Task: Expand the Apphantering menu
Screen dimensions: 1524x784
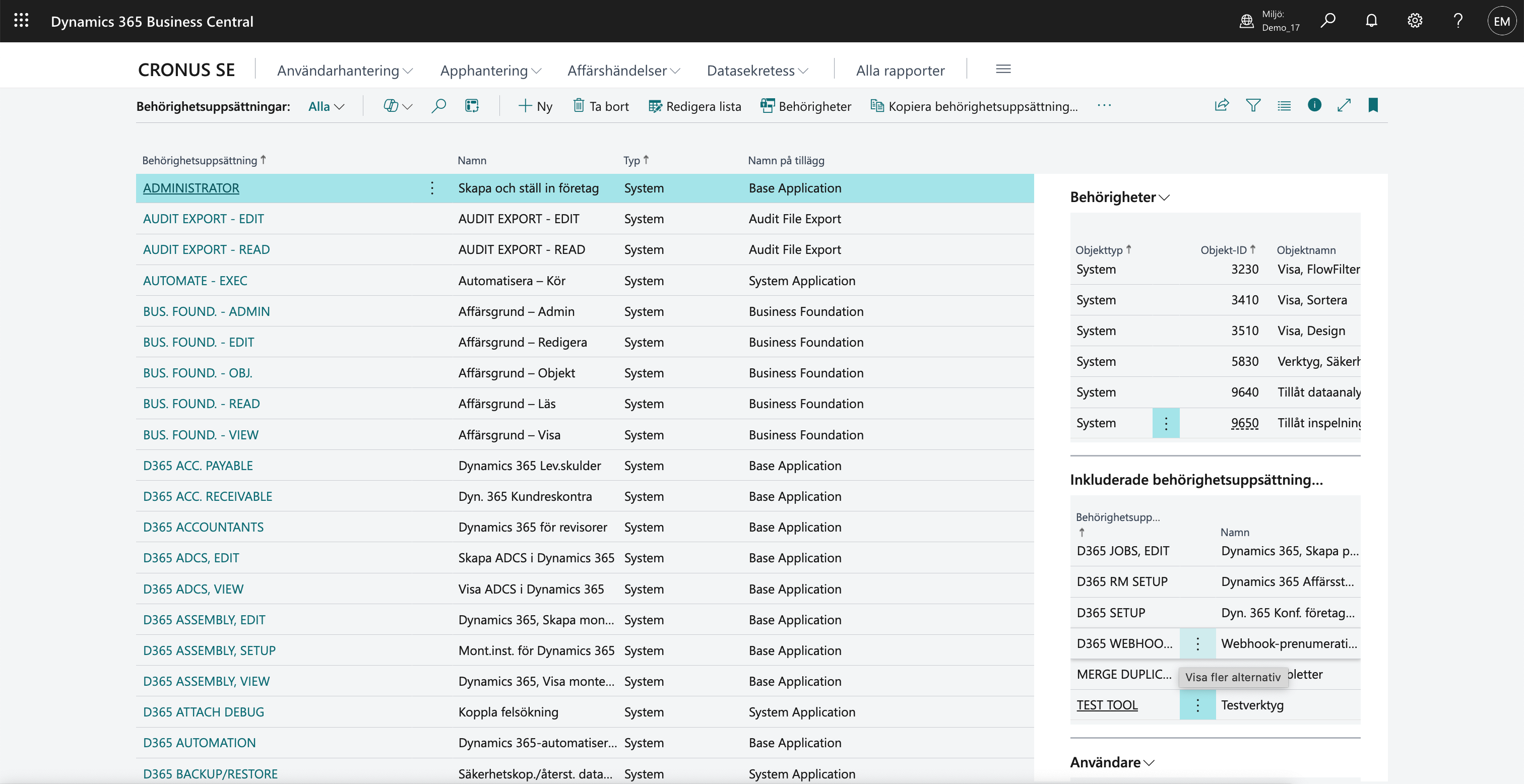Action: coord(490,71)
